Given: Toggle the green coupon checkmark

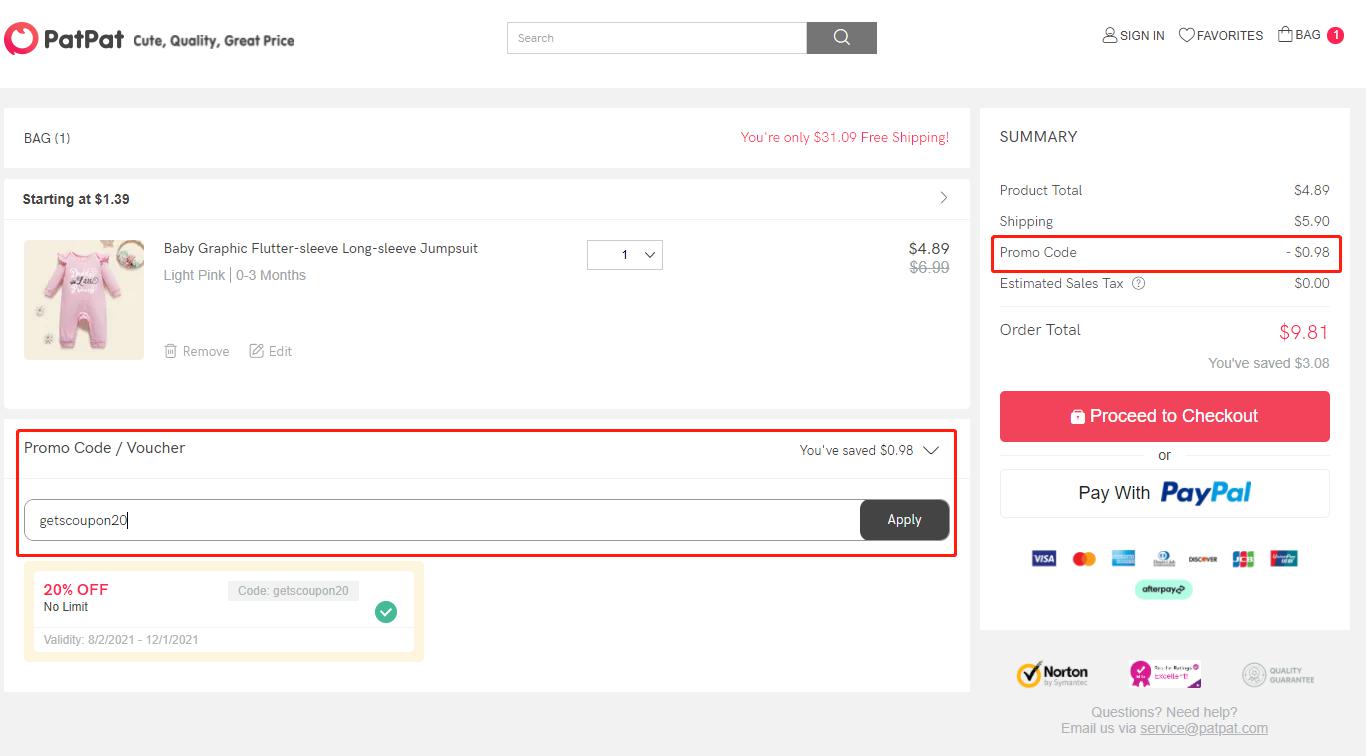Looking at the screenshot, I should [x=386, y=611].
